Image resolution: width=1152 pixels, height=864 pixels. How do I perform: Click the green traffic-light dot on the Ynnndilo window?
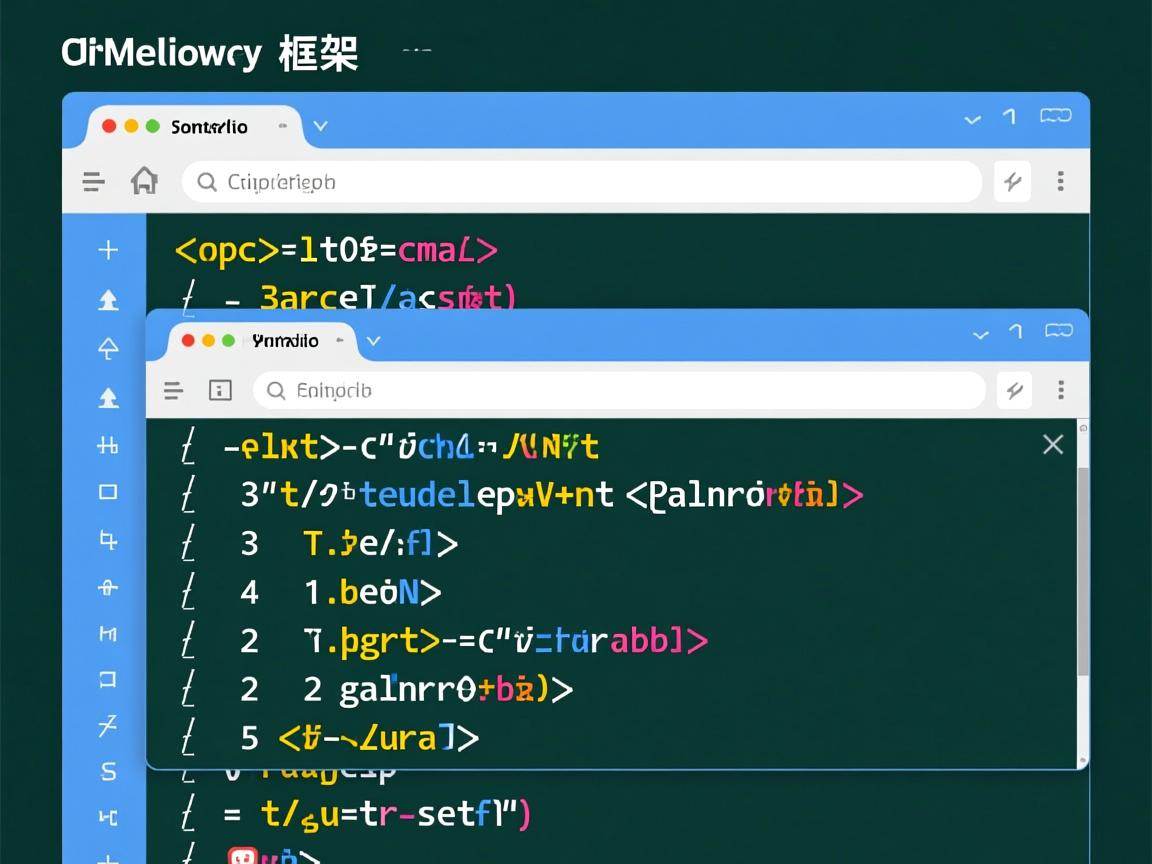(227, 340)
